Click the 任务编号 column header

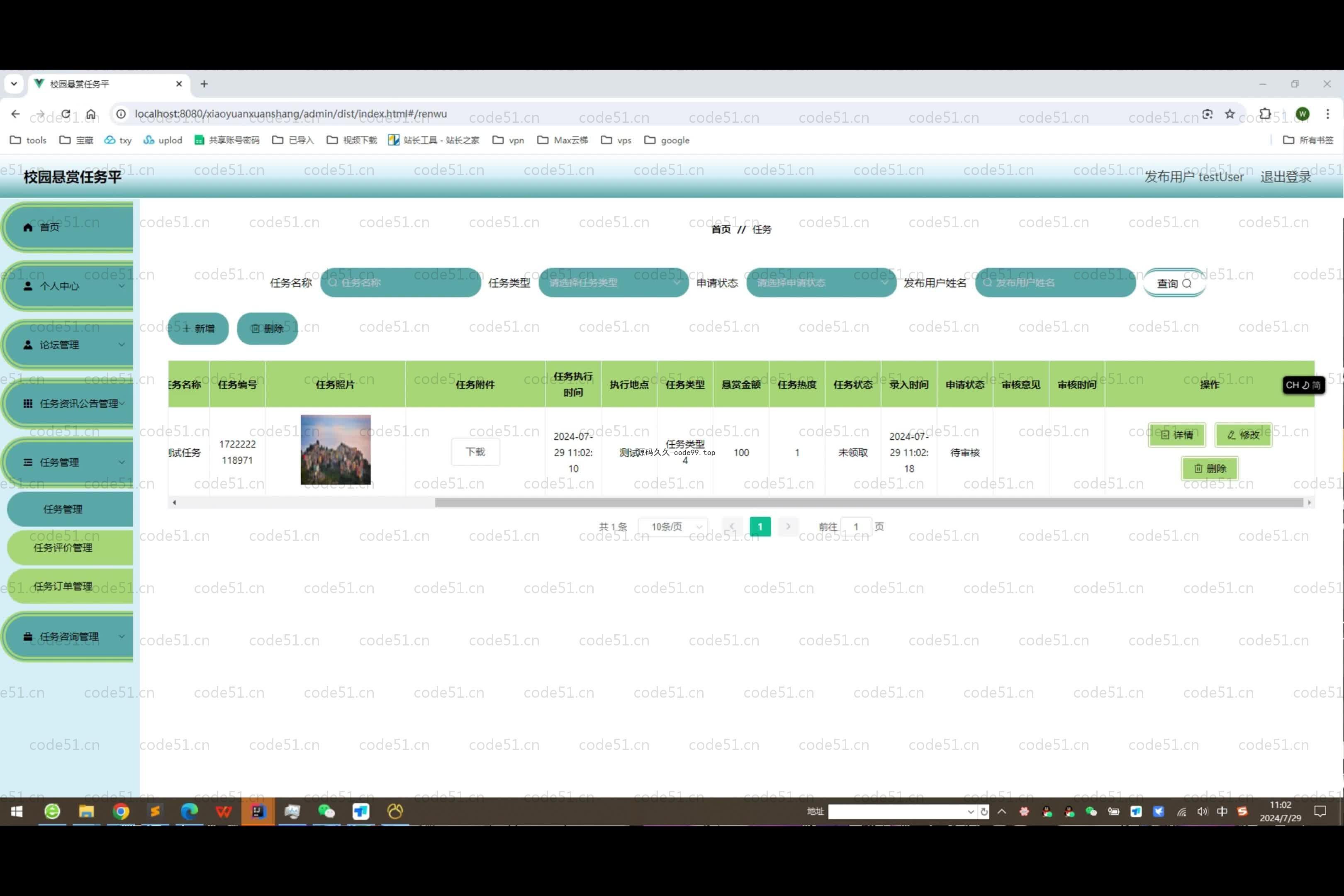click(x=237, y=385)
